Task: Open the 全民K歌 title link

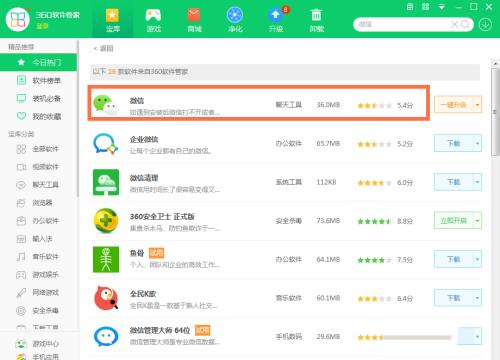Action: point(143,294)
